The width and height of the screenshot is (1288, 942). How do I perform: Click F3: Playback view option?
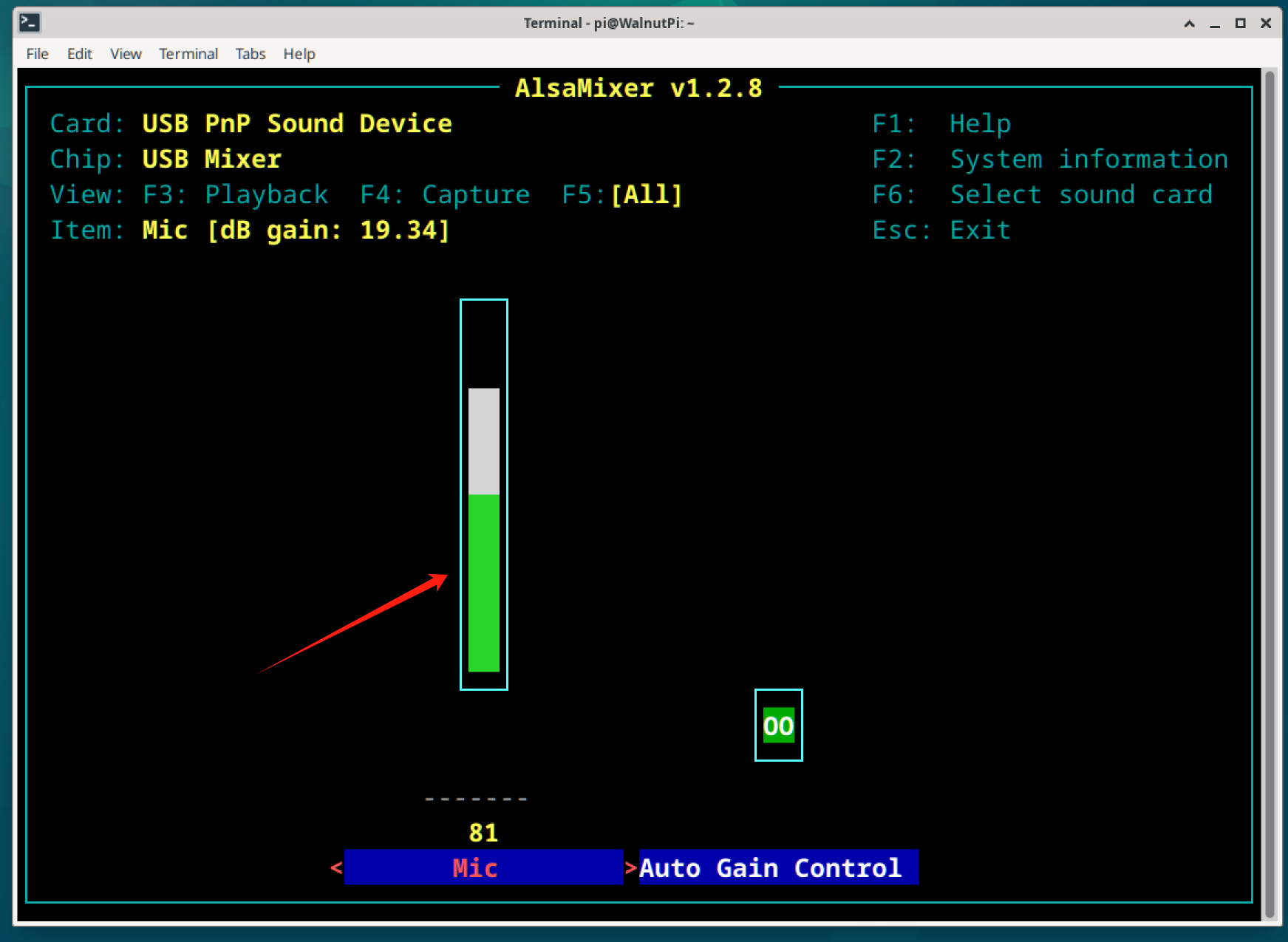pyautogui.click(x=235, y=194)
